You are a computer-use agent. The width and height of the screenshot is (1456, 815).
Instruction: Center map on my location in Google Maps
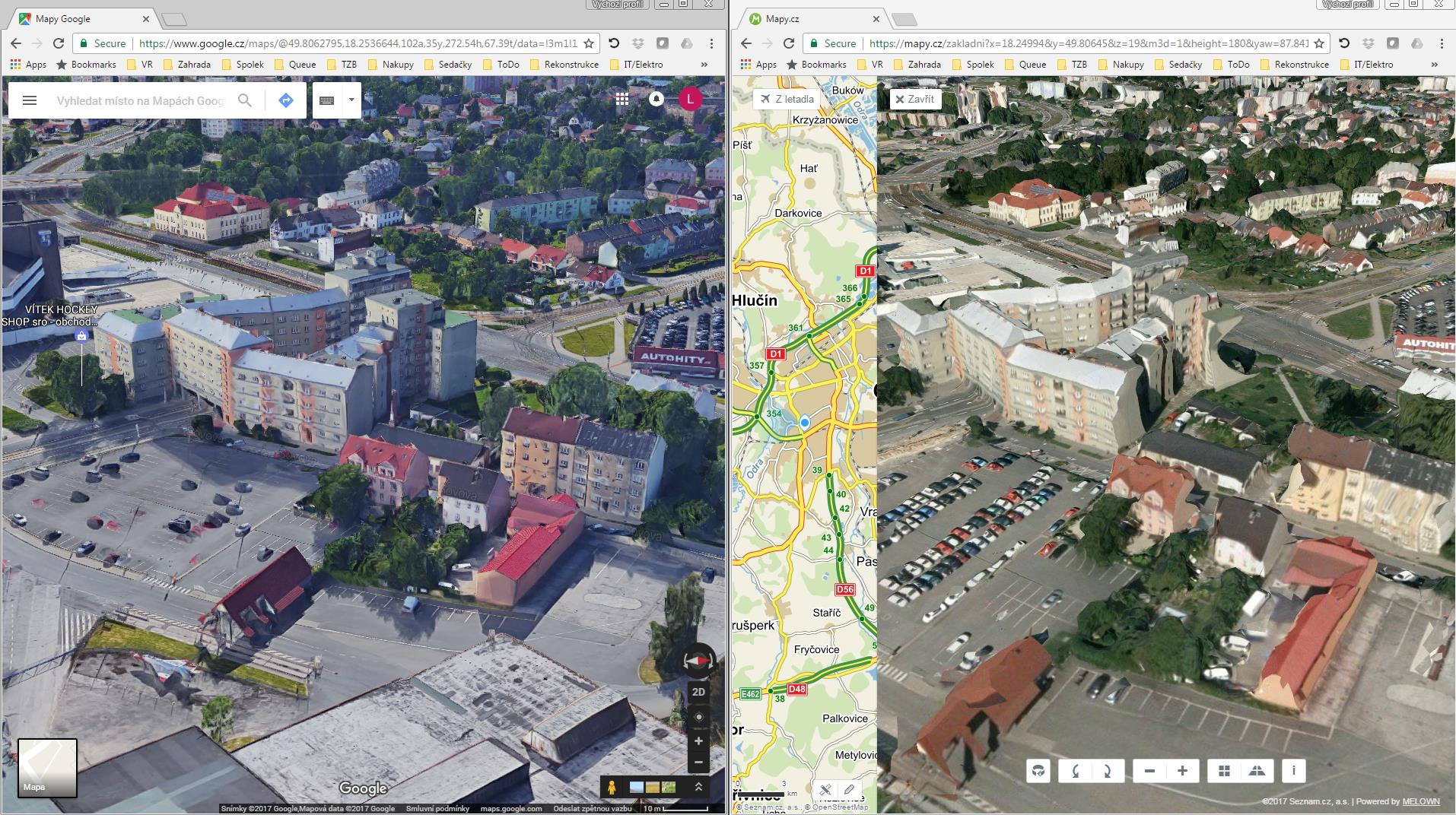698,717
